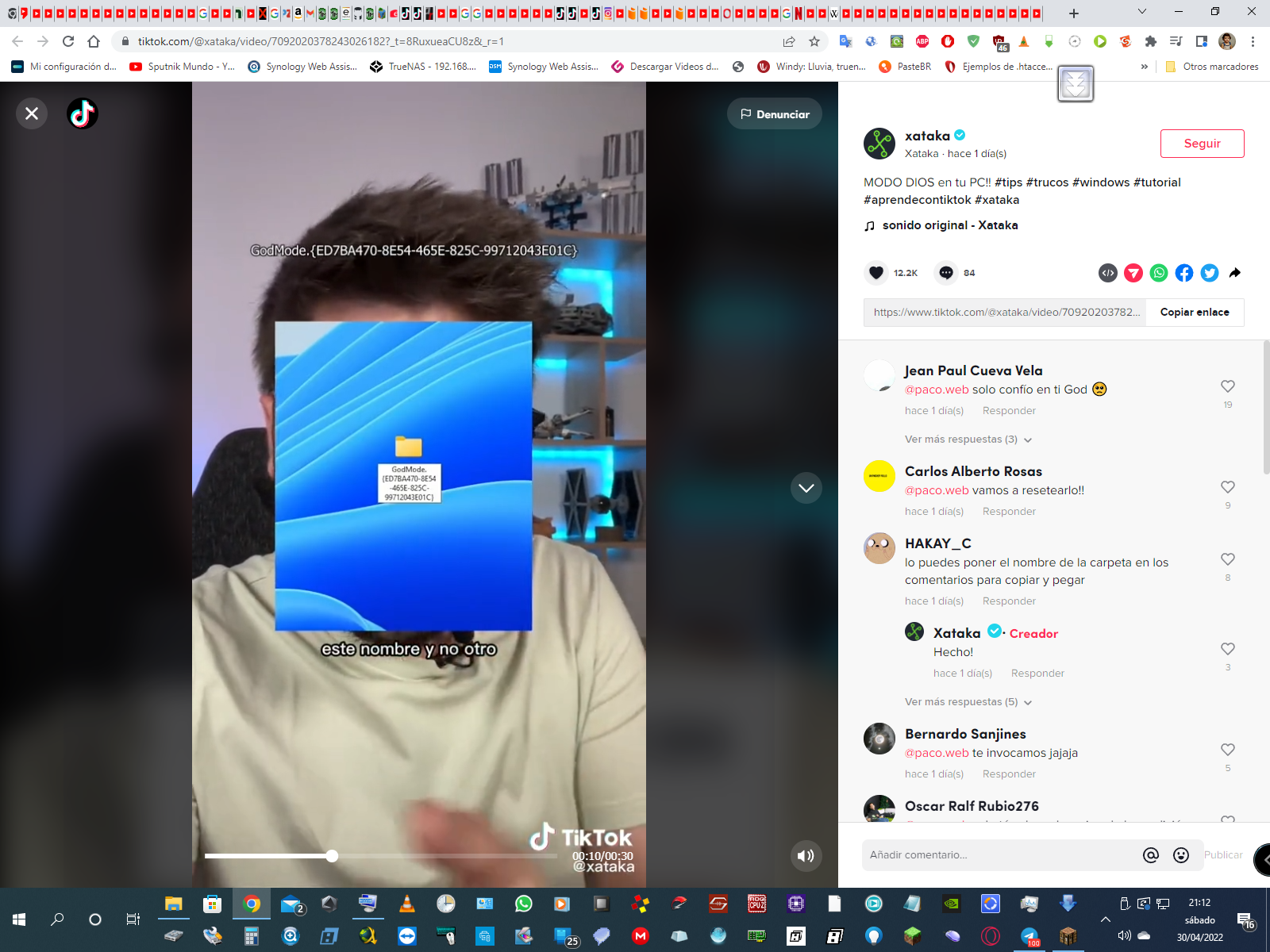Click Copiar enlace button
This screenshot has width=1270, height=952.
click(x=1194, y=313)
